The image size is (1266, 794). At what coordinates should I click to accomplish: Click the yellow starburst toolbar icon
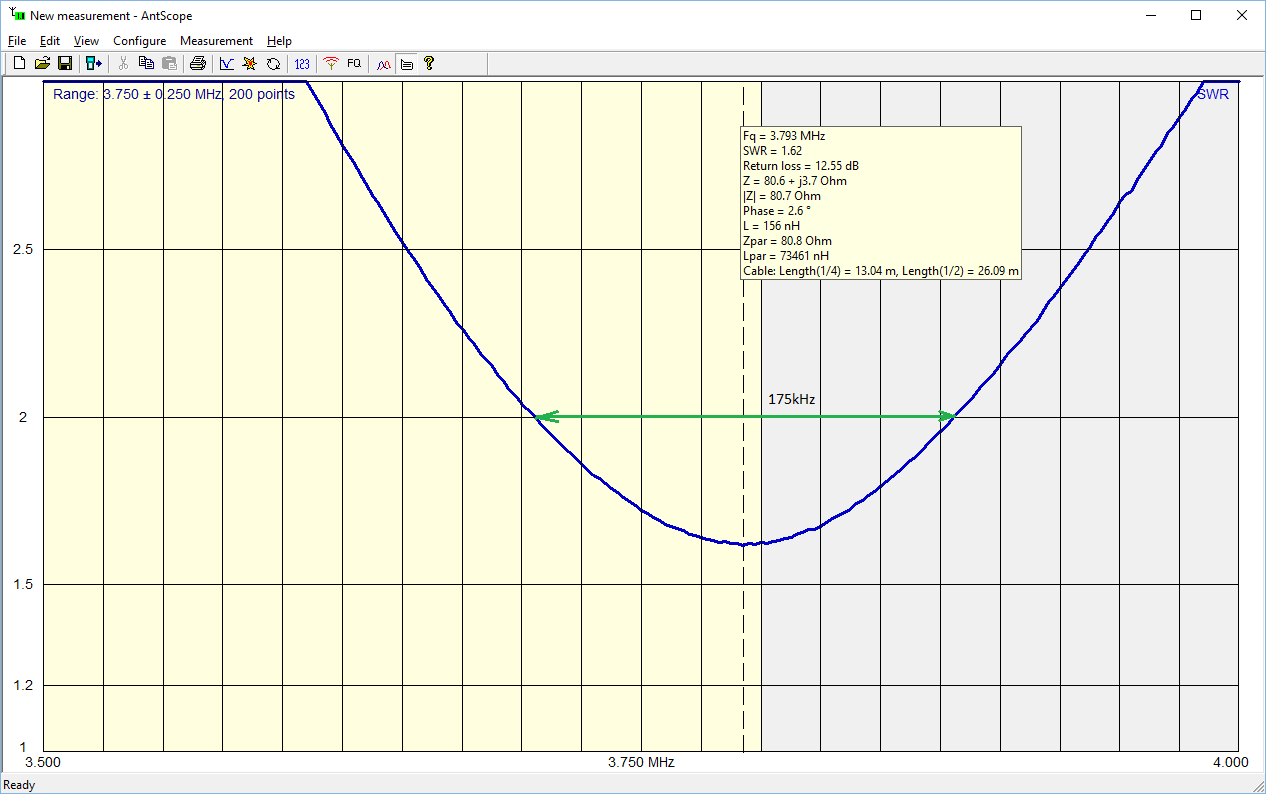(250, 64)
